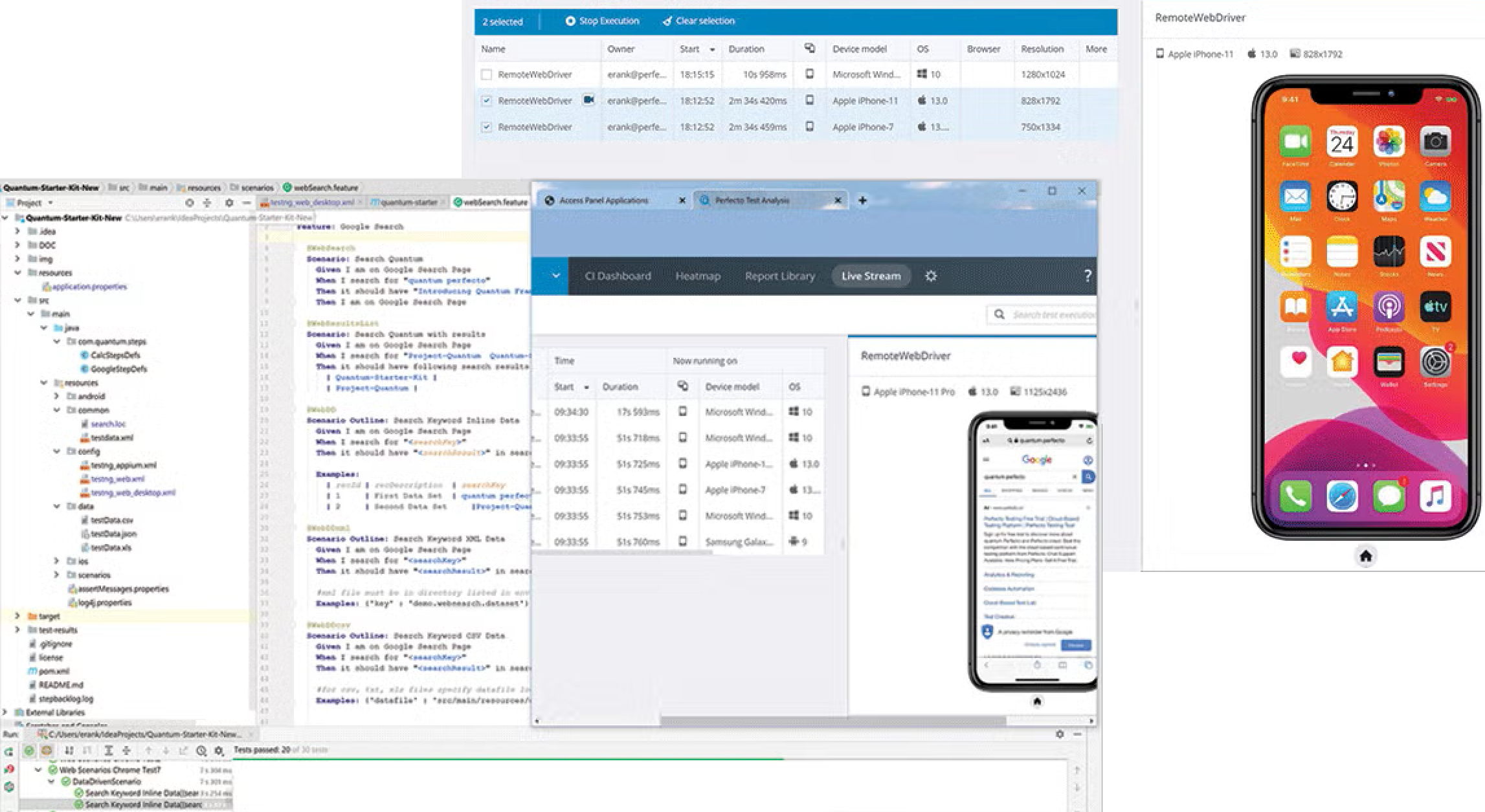Click the Stop Execution button
The width and height of the screenshot is (1485, 812).
(x=602, y=21)
